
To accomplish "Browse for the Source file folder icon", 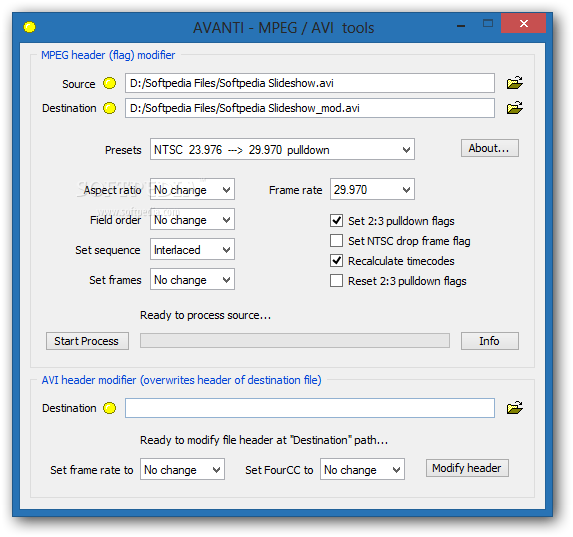I will [515, 83].
